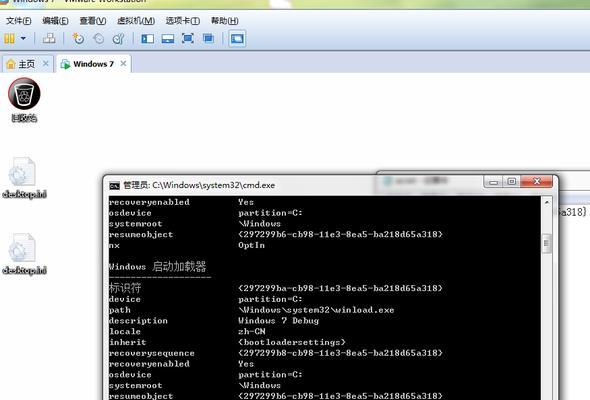Close the Windows 7 tab
This screenshot has height=400, width=590.
(x=123, y=64)
